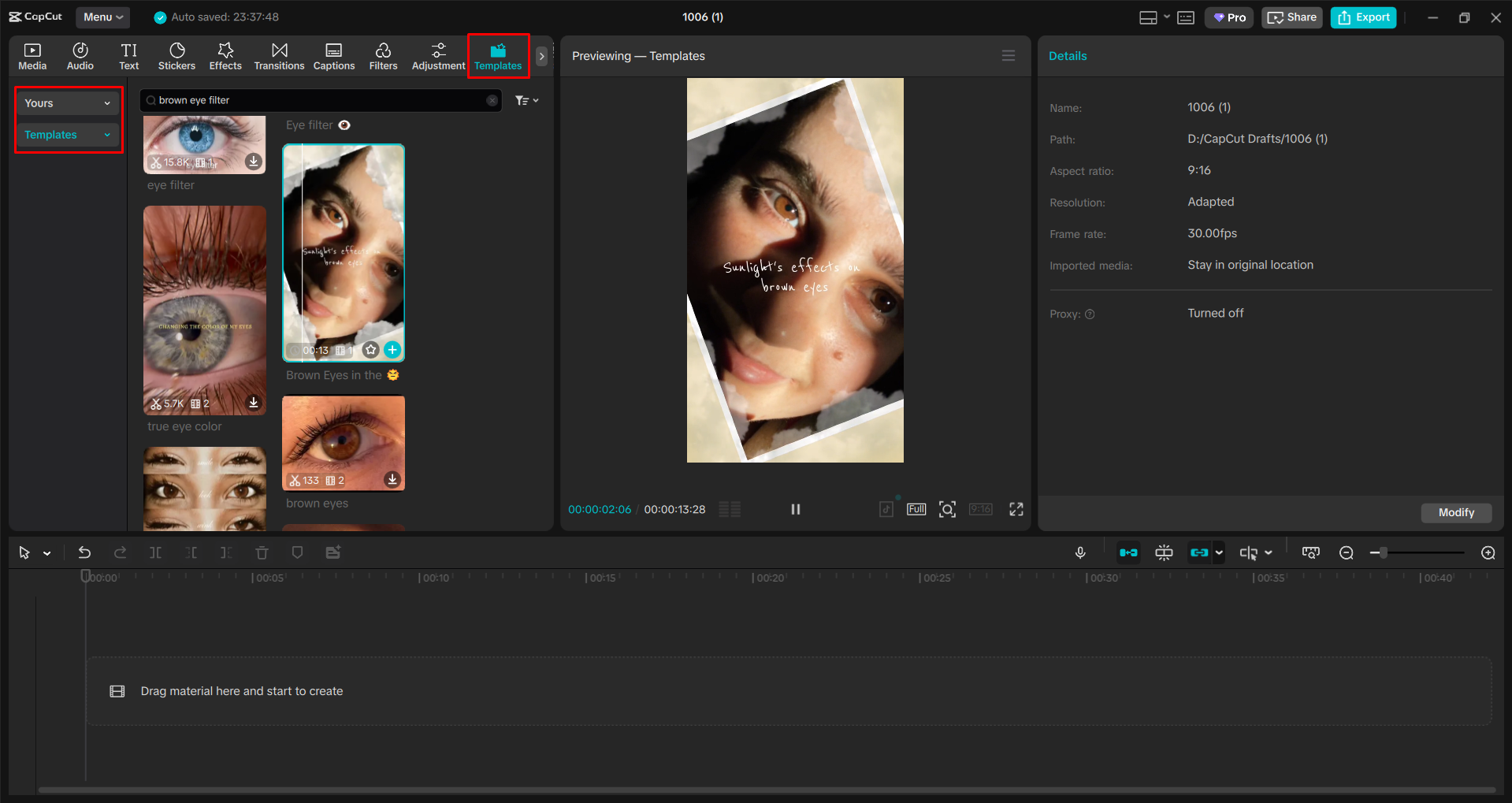The image size is (1512, 803).
Task: Open the template filter sort dropdown
Action: tap(526, 101)
